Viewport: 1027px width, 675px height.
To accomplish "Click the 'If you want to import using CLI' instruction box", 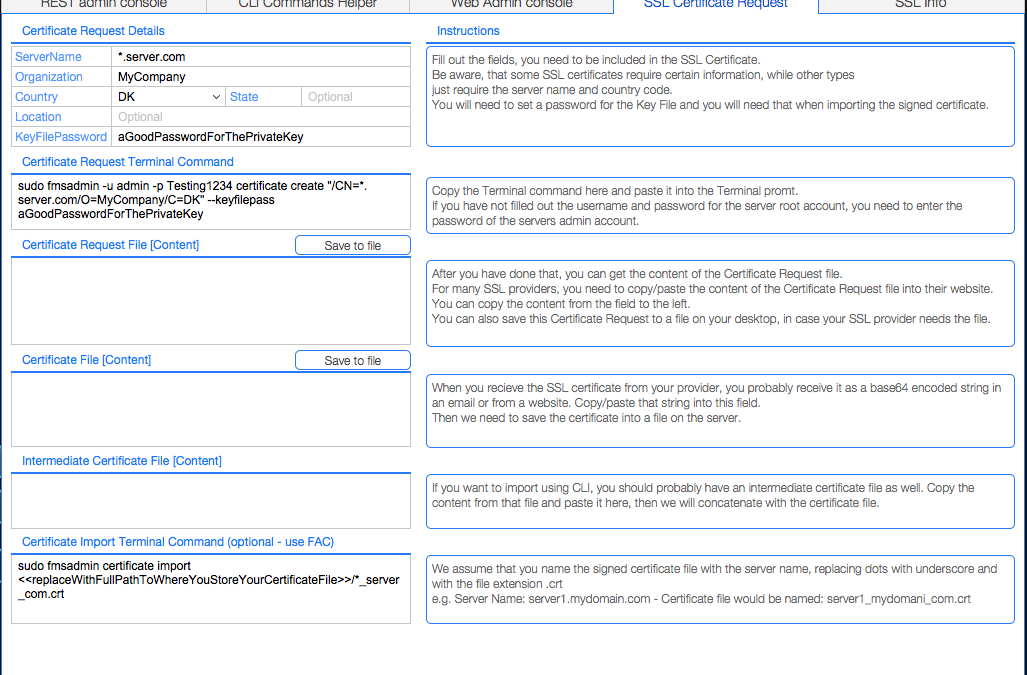I will pyautogui.click(x=720, y=502).
